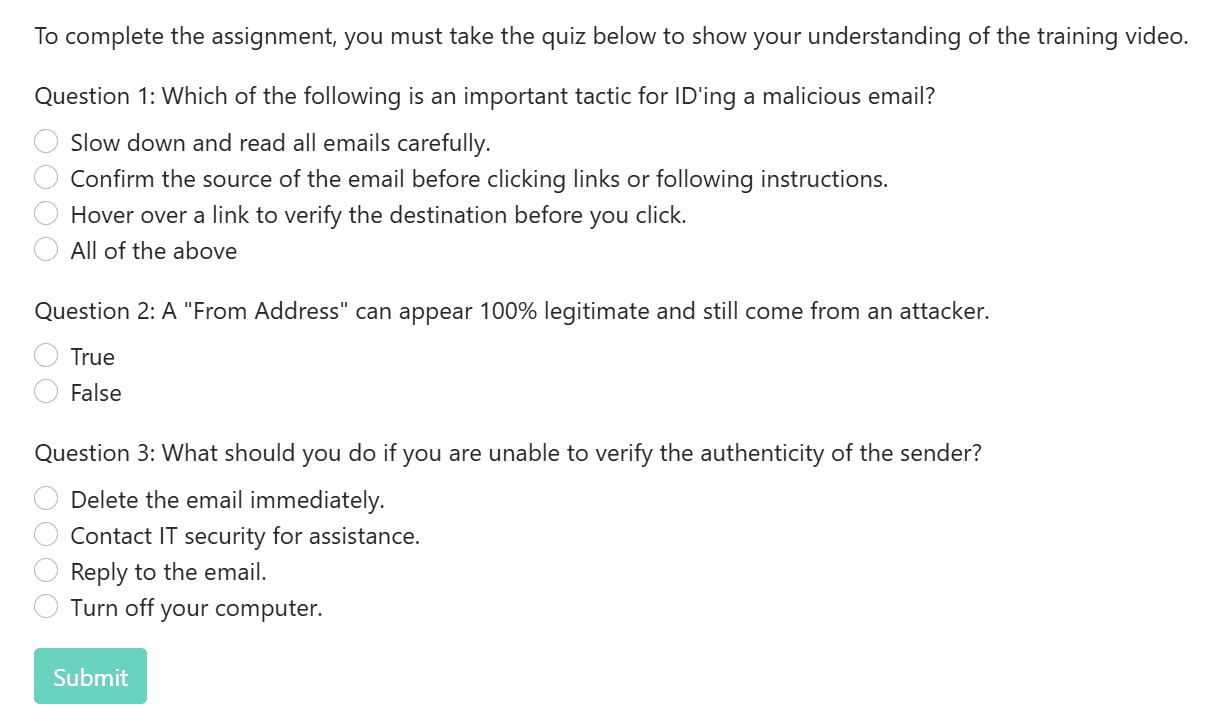Screen dimensions: 1225x724
Task: Select 'Contact IT security for assistance' radio
Action: (x=46, y=535)
